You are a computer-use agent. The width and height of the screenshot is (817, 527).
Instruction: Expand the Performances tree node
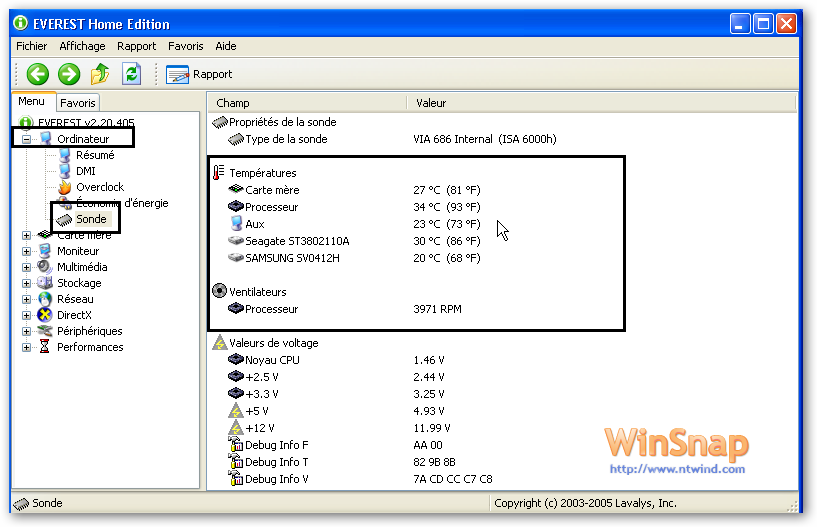[26, 347]
